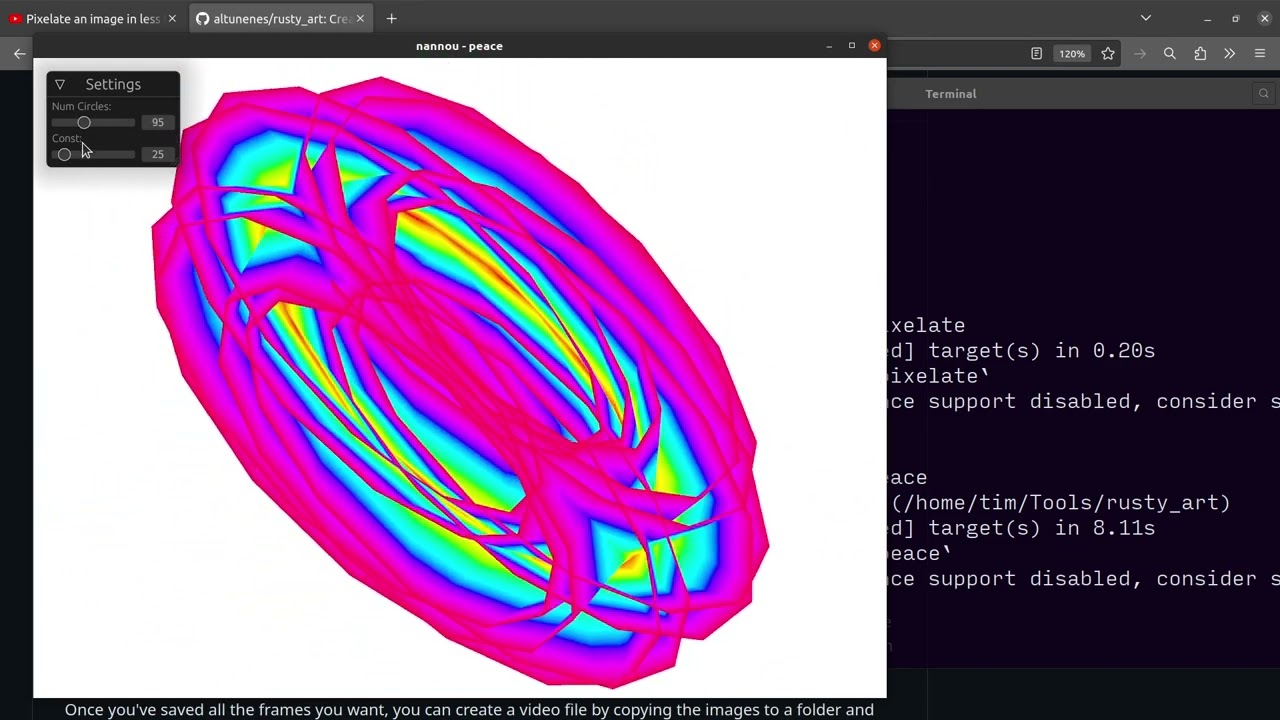
Task: Click the Terminal search icon
Action: [1264, 93]
